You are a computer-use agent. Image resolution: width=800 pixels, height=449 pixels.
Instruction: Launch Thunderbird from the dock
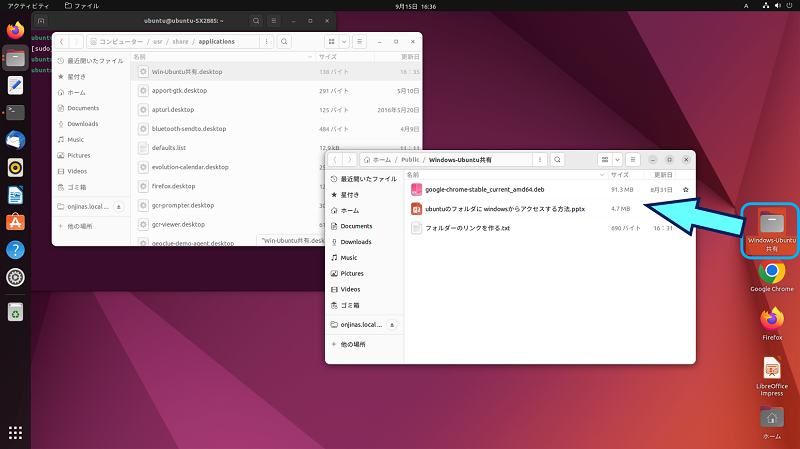coord(15,140)
